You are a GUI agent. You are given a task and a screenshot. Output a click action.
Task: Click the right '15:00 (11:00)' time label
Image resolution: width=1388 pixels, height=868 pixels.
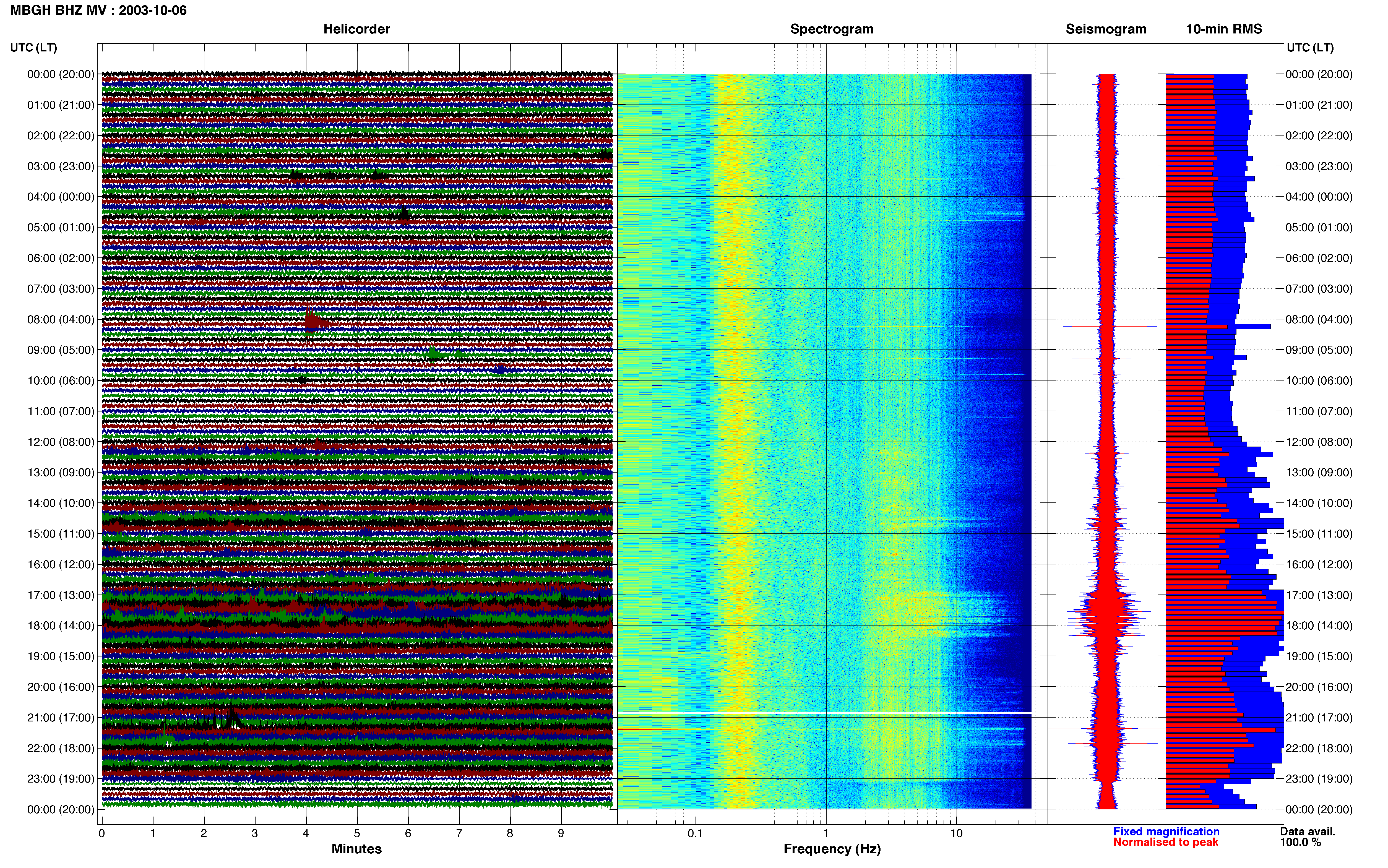coord(1319,534)
